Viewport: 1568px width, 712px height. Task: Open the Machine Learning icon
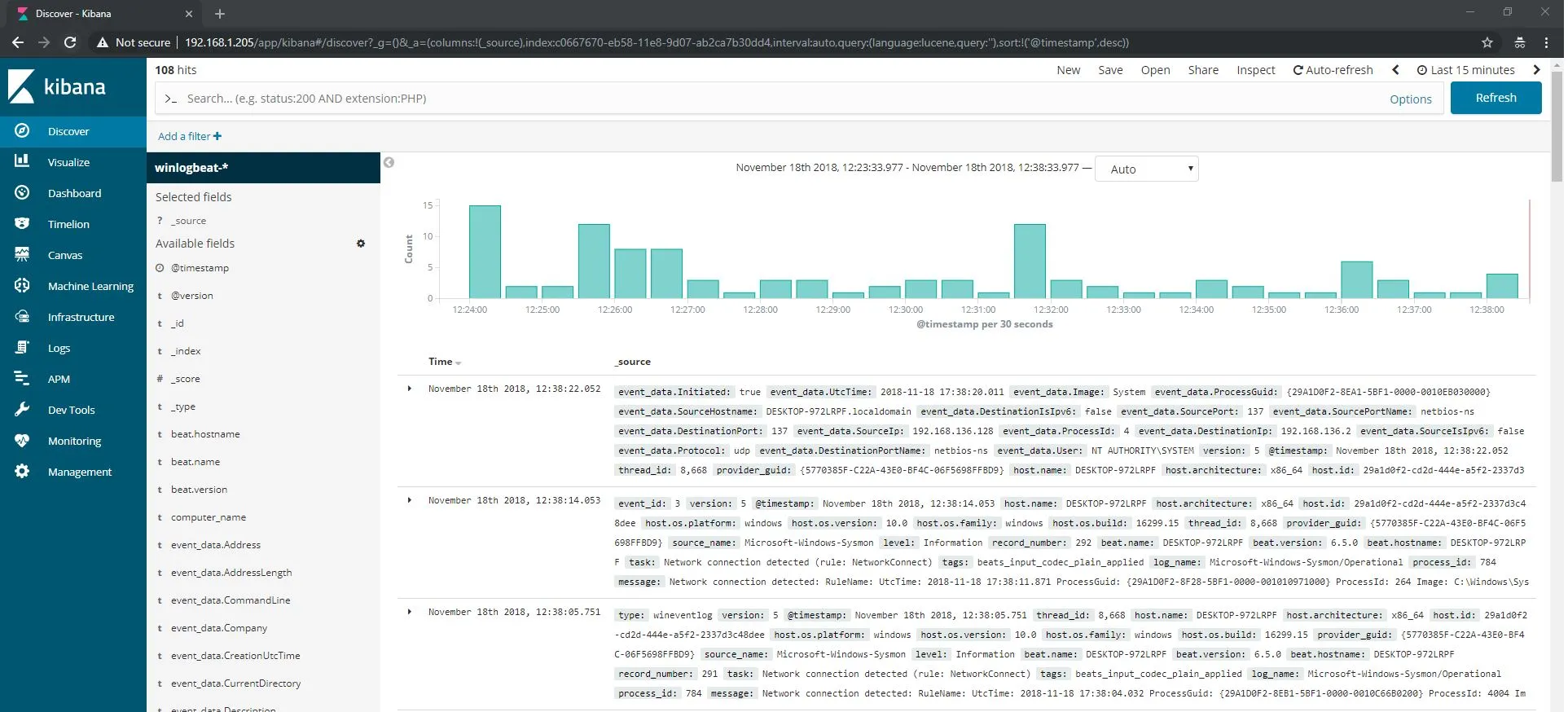22,285
